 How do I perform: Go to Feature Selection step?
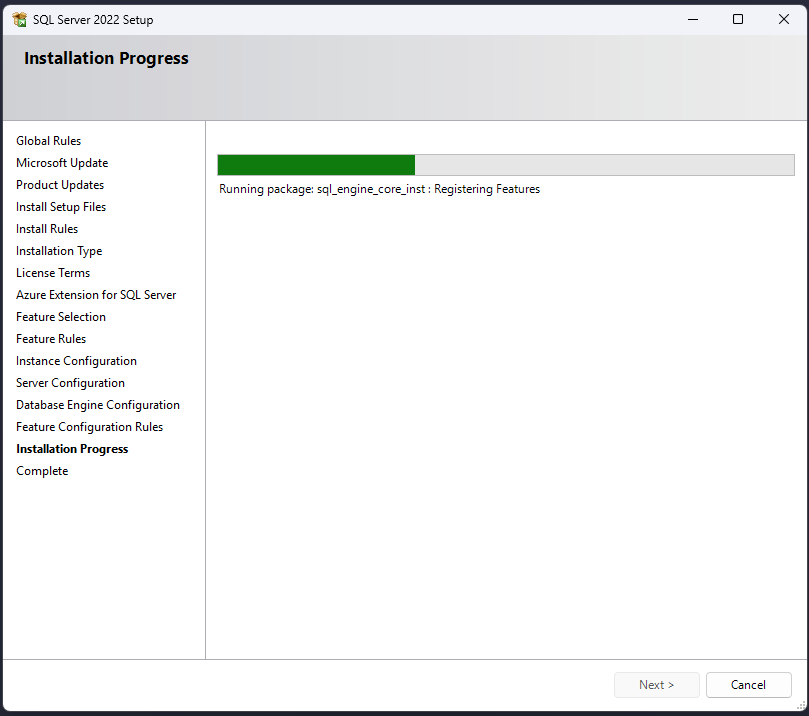click(x=61, y=317)
